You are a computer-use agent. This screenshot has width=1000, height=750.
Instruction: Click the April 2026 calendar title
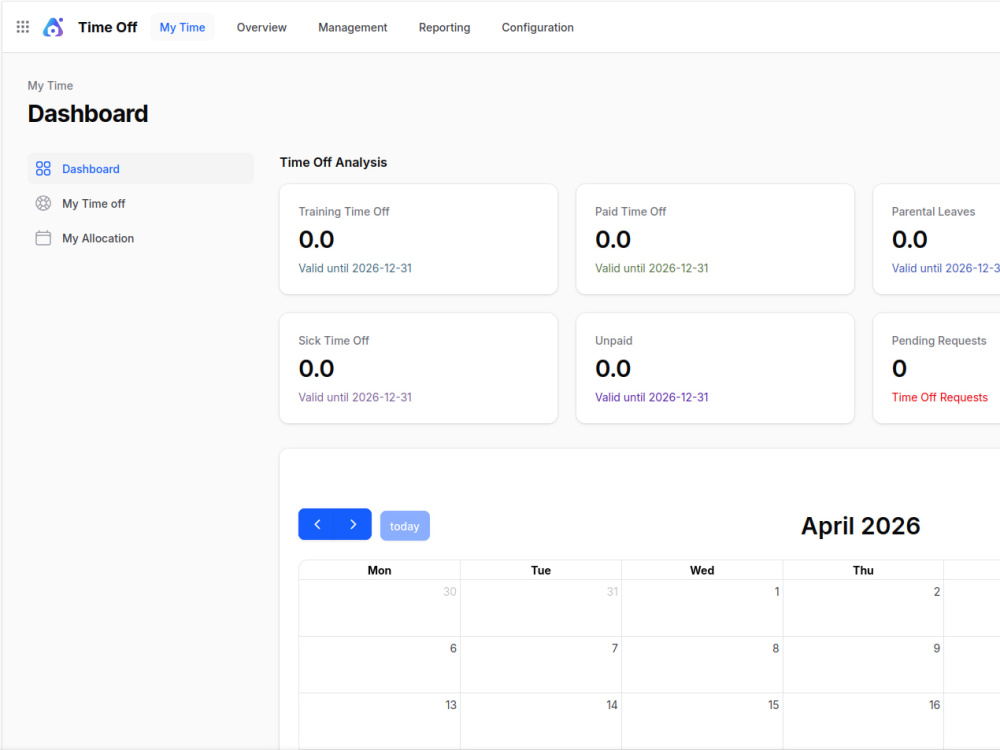coord(860,526)
